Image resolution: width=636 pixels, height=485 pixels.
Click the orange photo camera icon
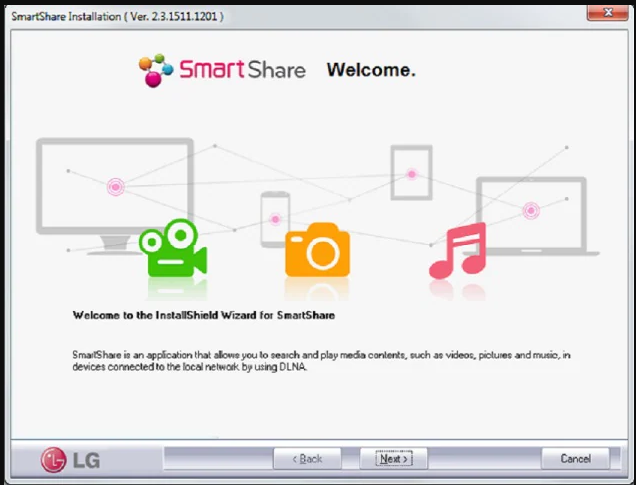[x=317, y=250]
